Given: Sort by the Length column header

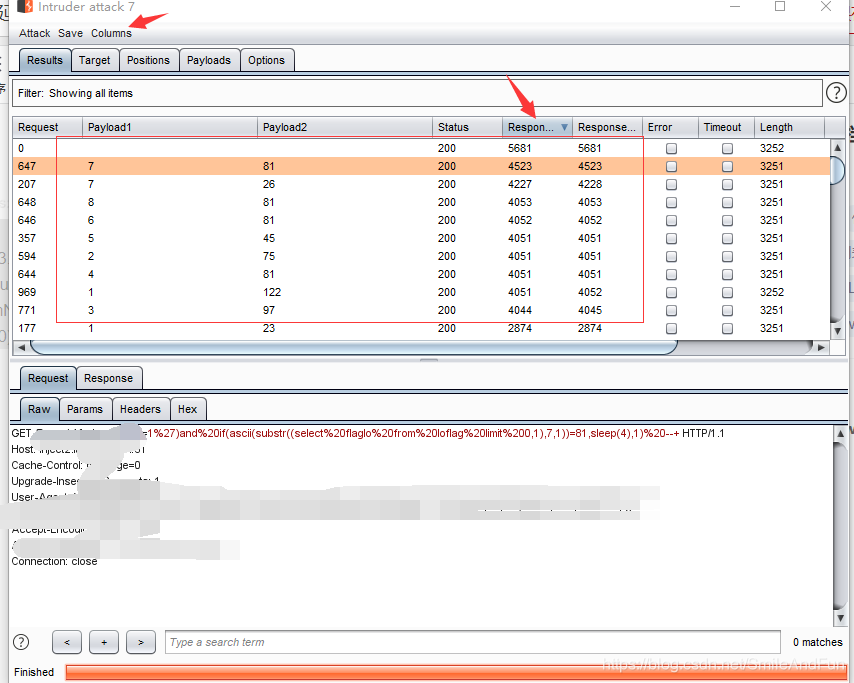Looking at the screenshot, I should click(790, 127).
